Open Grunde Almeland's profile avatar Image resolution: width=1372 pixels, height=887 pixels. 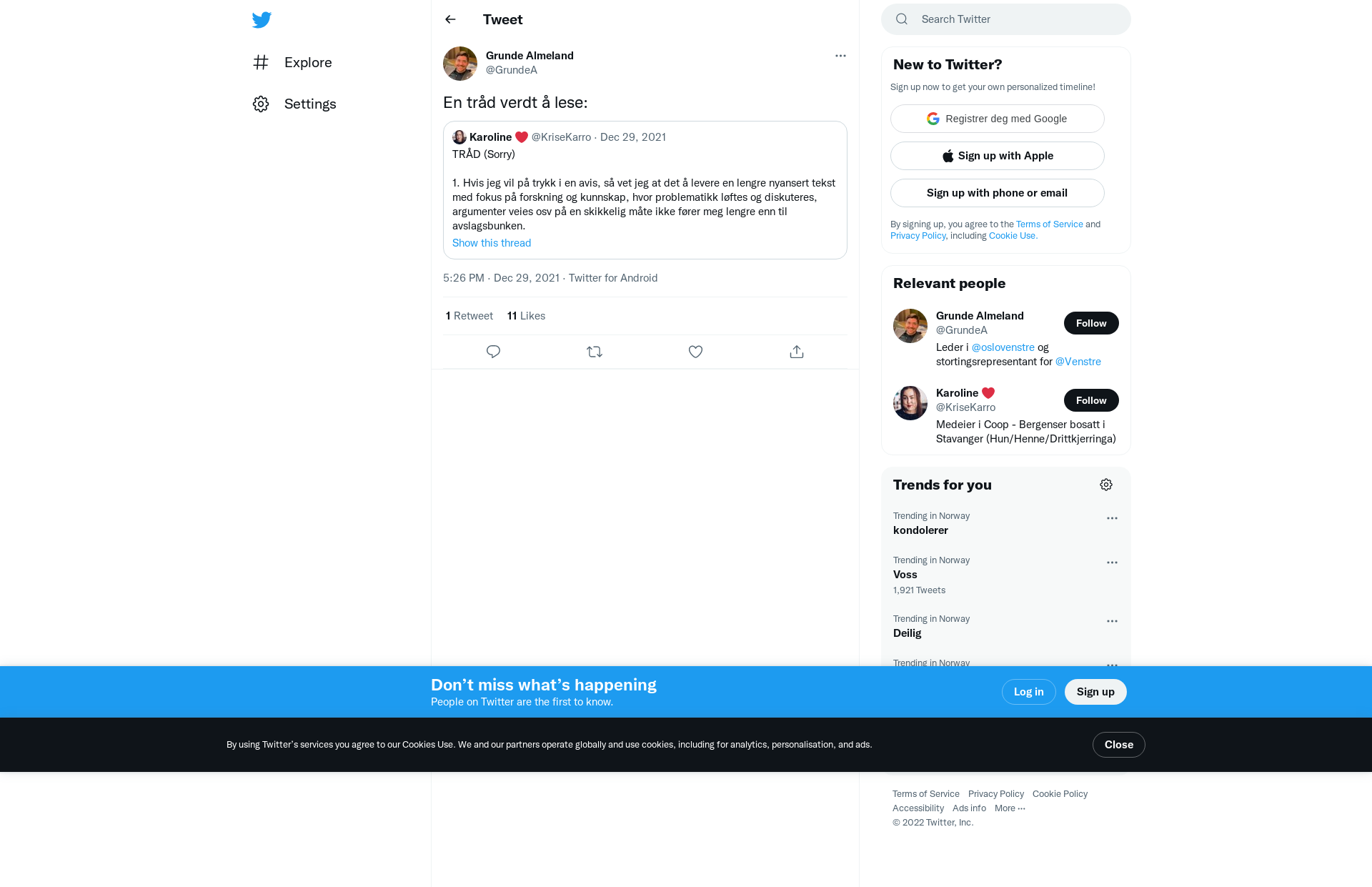(x=460, y=64)
